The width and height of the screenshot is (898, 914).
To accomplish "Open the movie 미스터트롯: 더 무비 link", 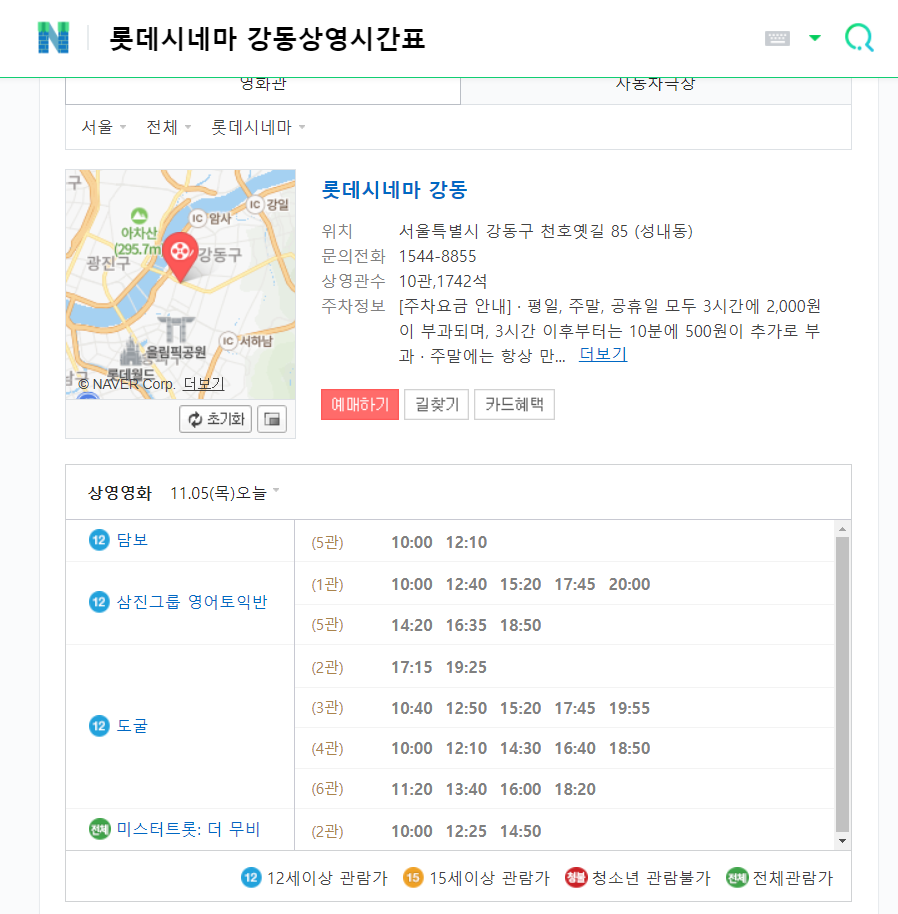I will click(x=188, y=829).
